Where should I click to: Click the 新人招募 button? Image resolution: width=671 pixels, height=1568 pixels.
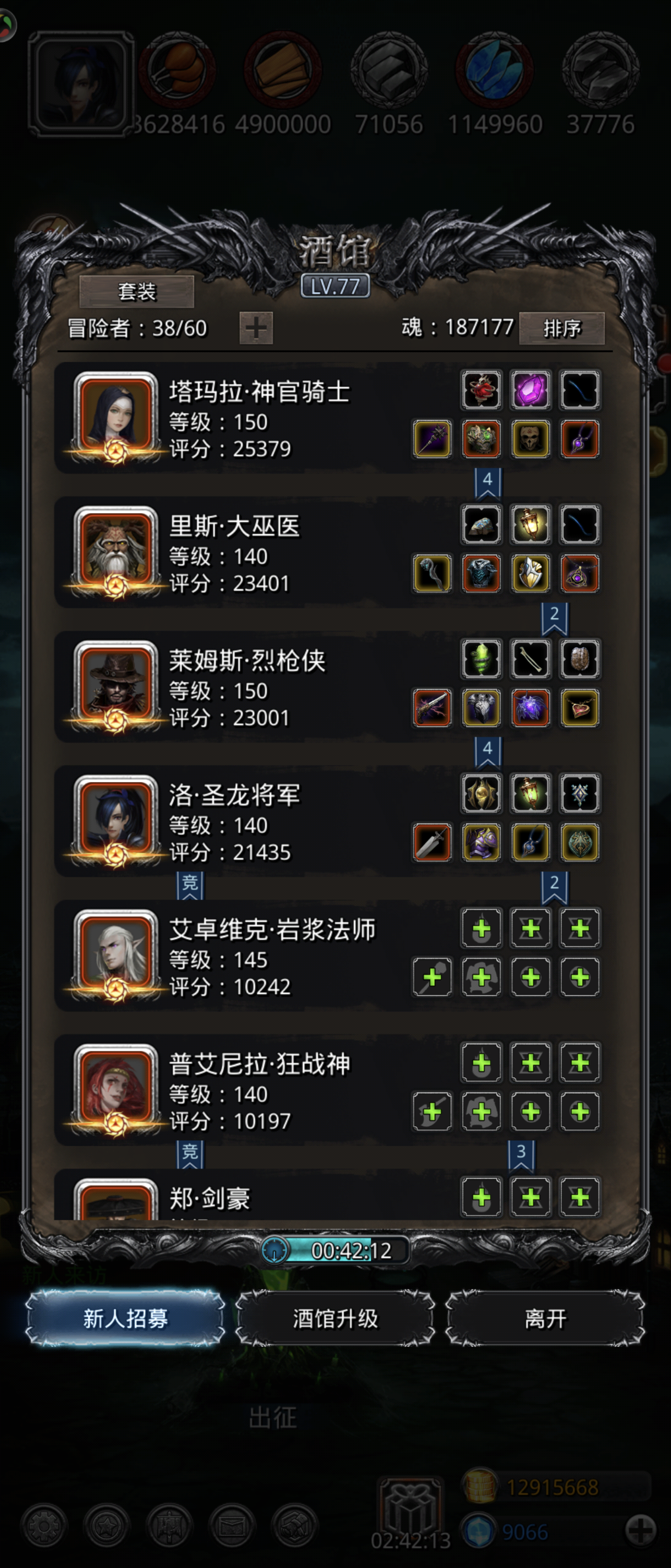click(125, 1319)
